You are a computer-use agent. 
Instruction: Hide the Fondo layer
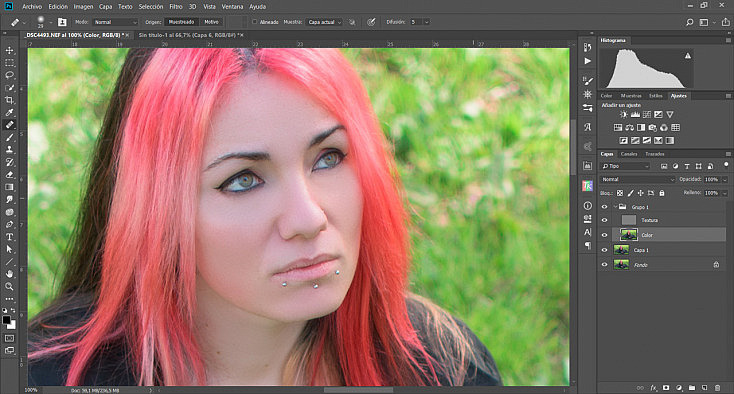604,265
